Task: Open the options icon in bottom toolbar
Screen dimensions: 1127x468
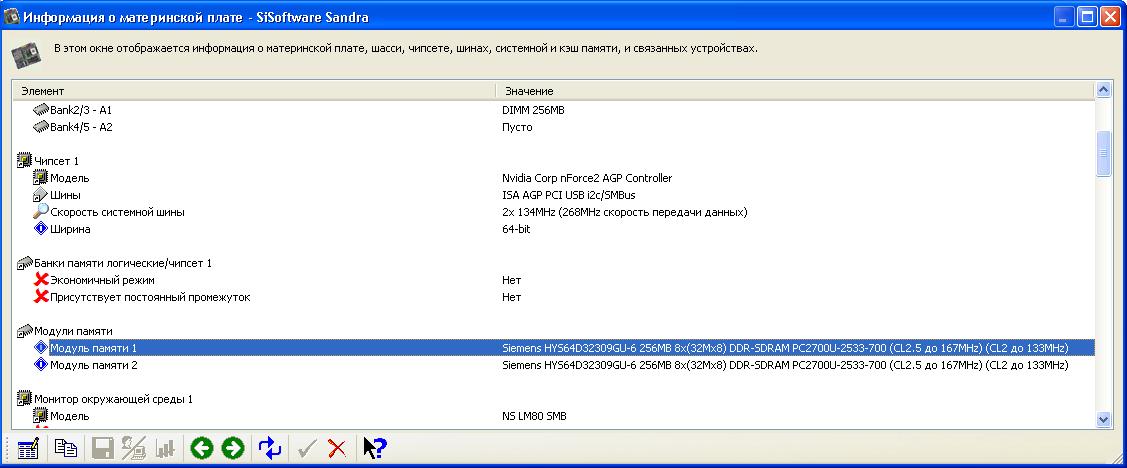Action: click(x=27, y=449)
